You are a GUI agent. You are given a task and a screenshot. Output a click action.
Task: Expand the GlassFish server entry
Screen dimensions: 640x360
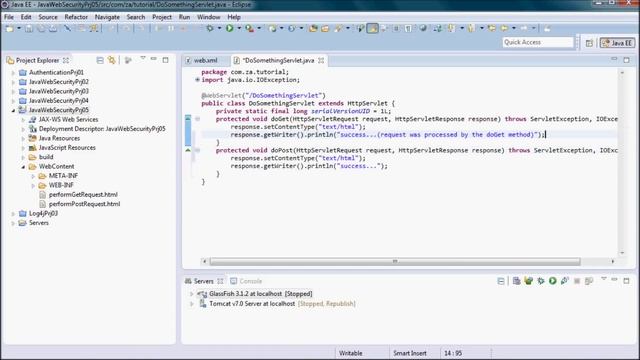191,294
